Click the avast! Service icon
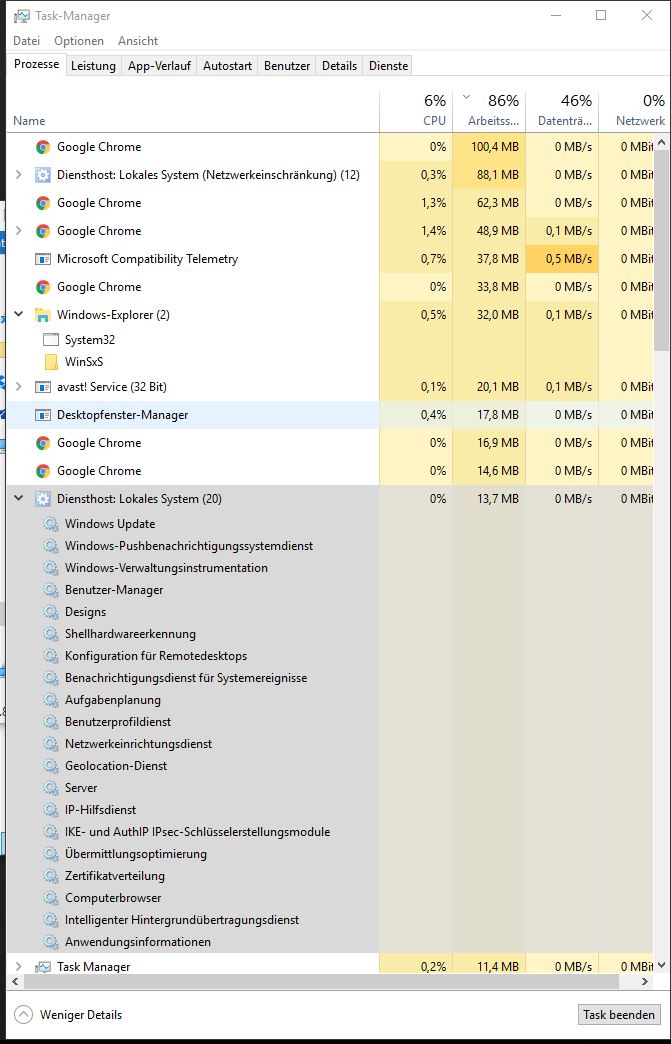Image resolution: width=671 pixels, height=1044 pixels. click(x=43, y=387)
